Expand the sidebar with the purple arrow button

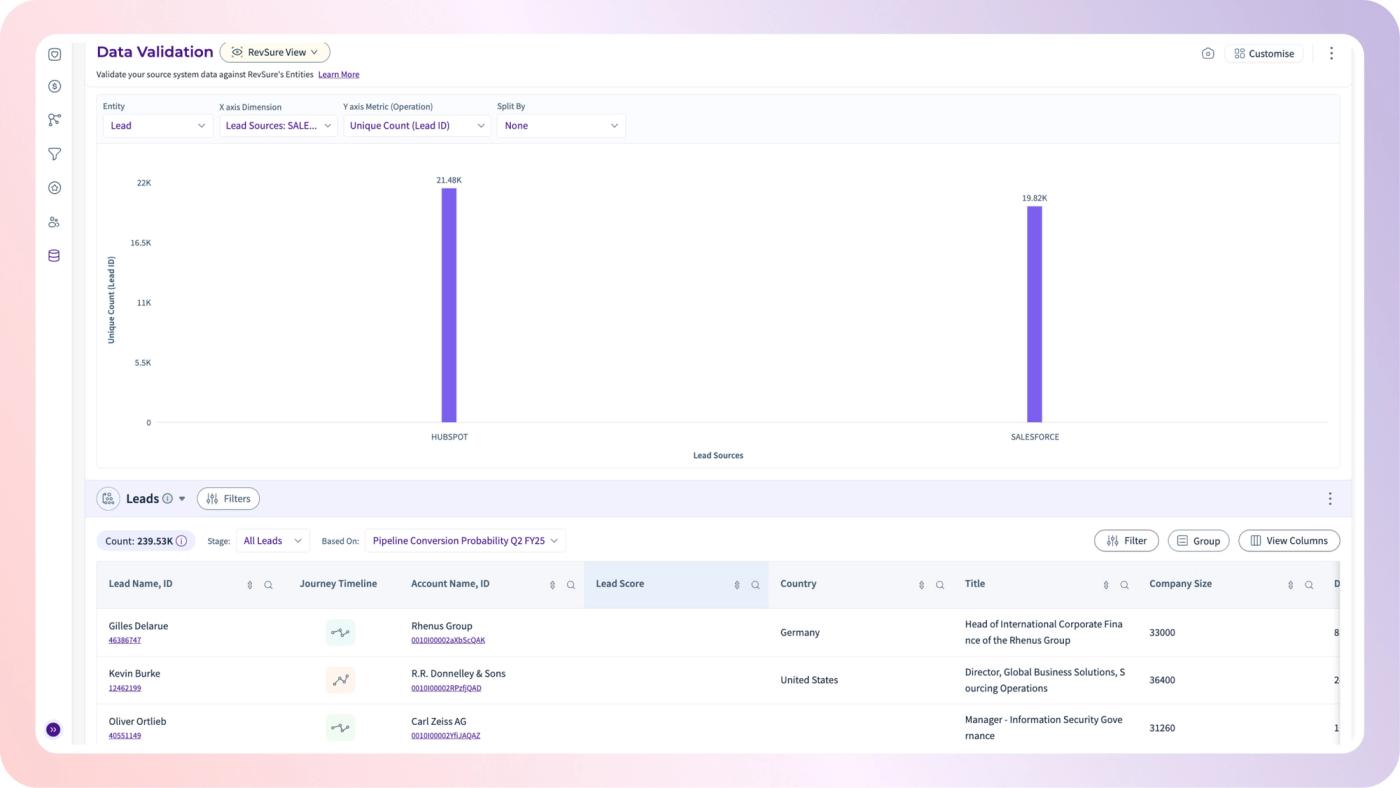click(x=53, y=730)
